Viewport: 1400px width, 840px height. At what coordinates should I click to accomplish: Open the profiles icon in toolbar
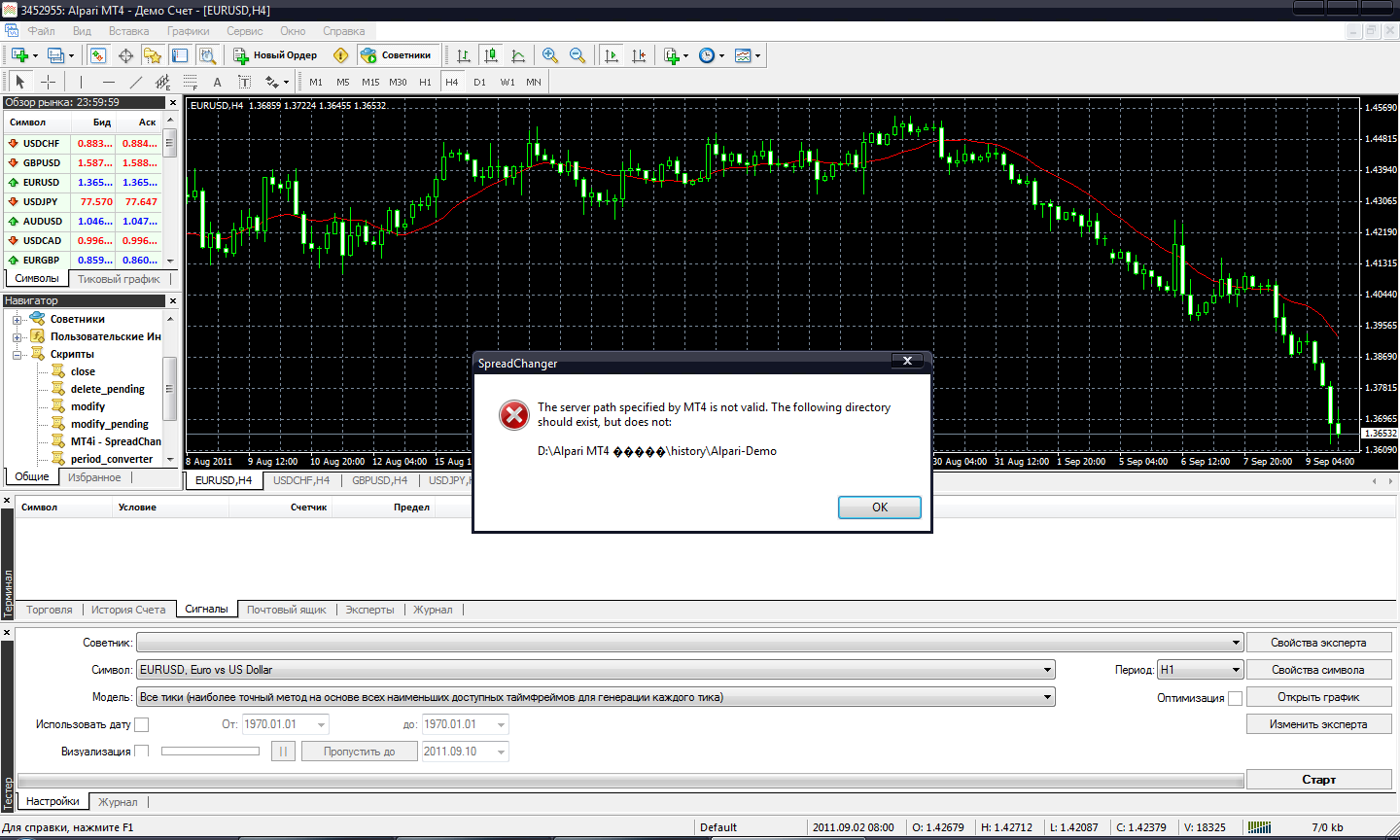[x=56, y=55]
